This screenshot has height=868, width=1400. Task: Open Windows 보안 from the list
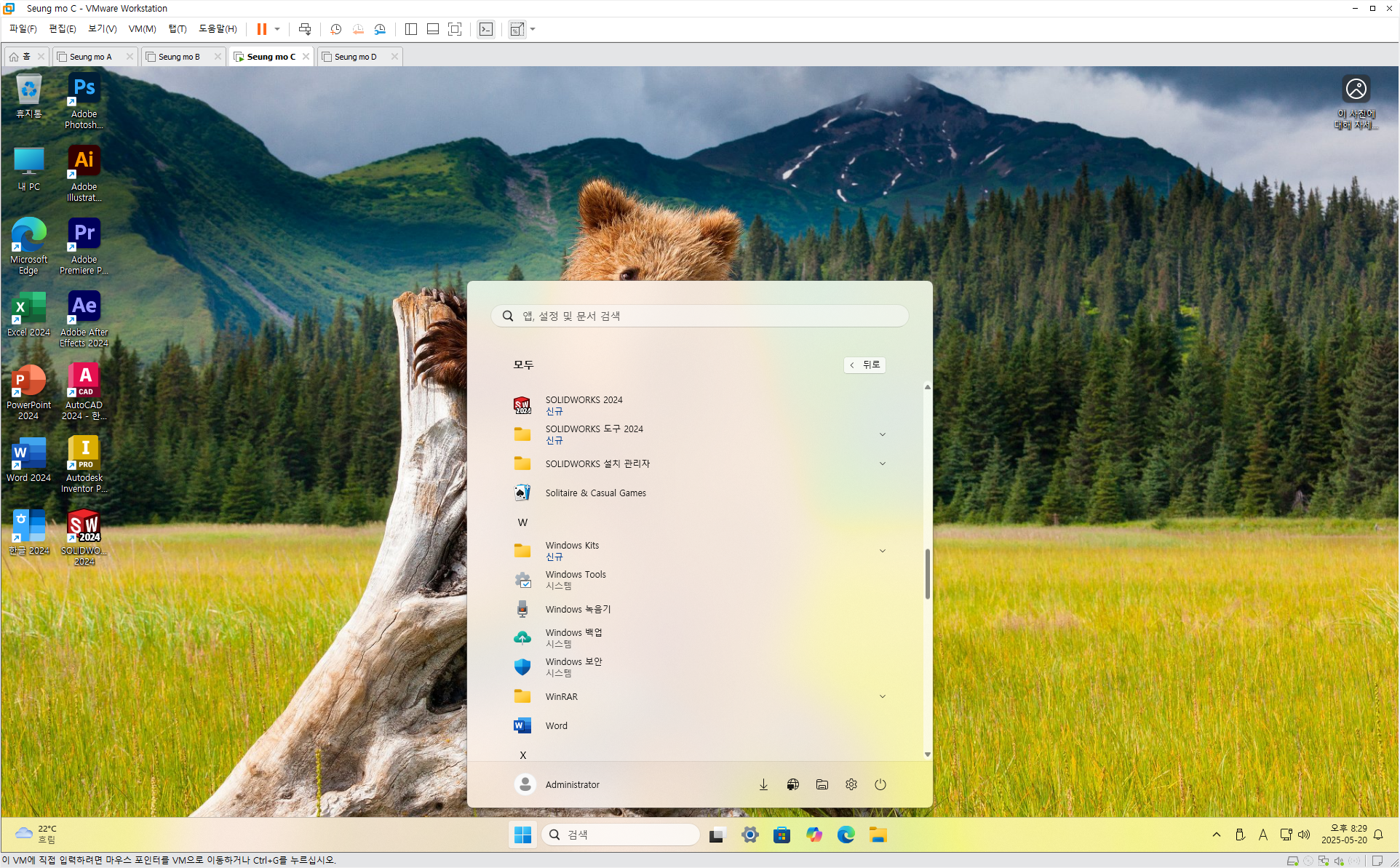coord(573,667)
